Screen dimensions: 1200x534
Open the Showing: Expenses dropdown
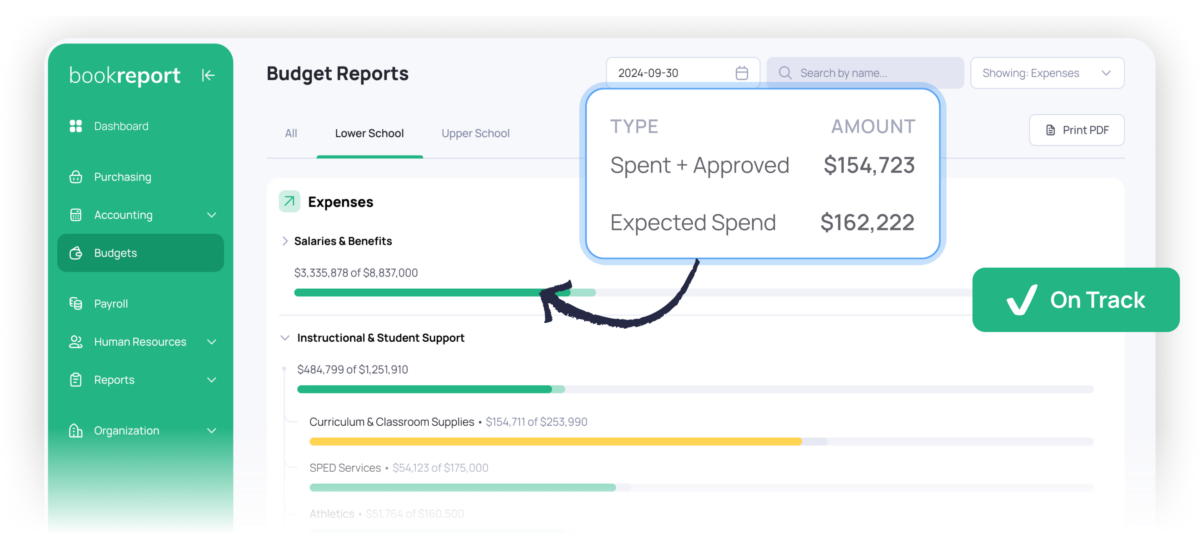tap(1047, 73)
